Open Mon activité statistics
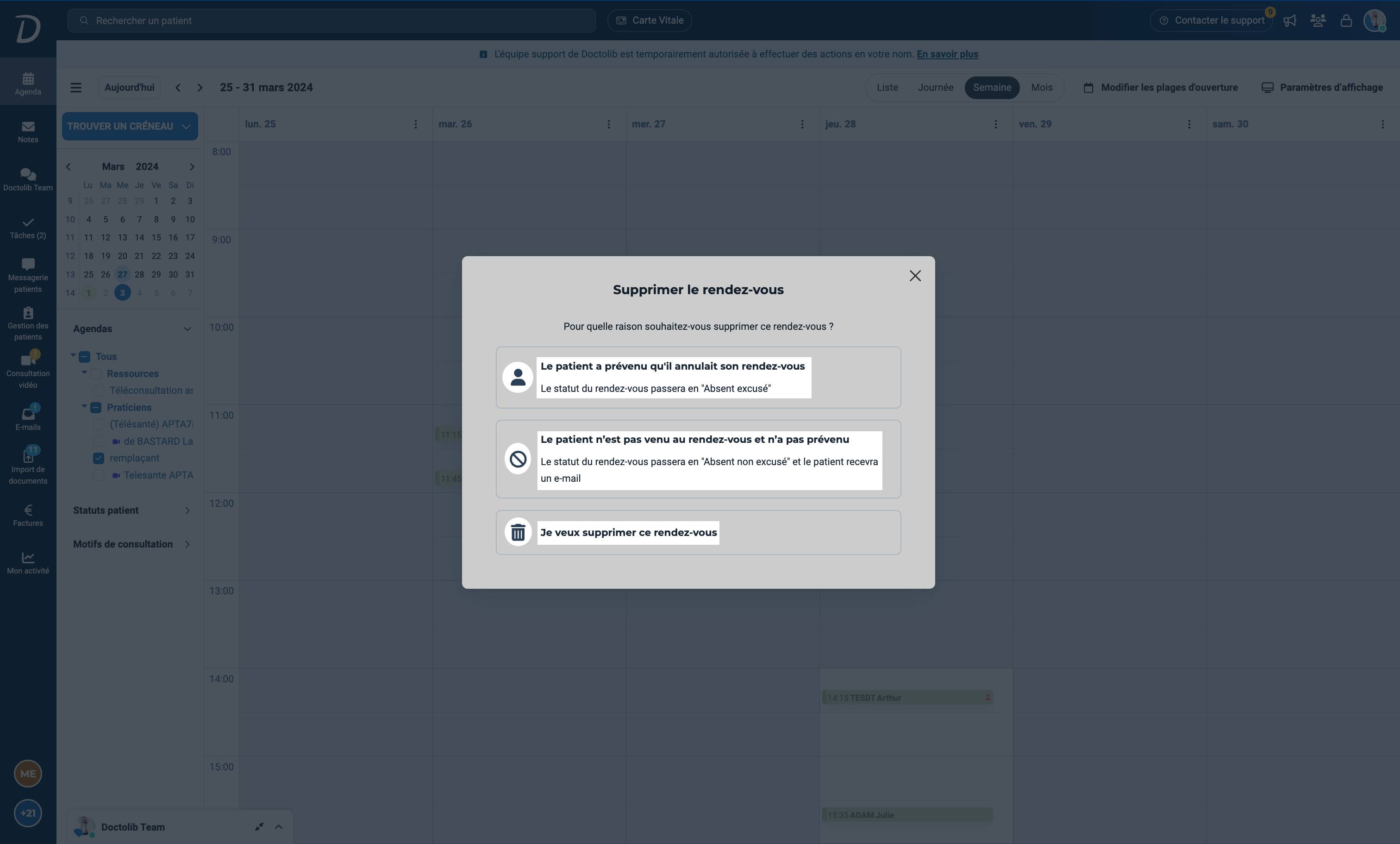 [28, 563]
